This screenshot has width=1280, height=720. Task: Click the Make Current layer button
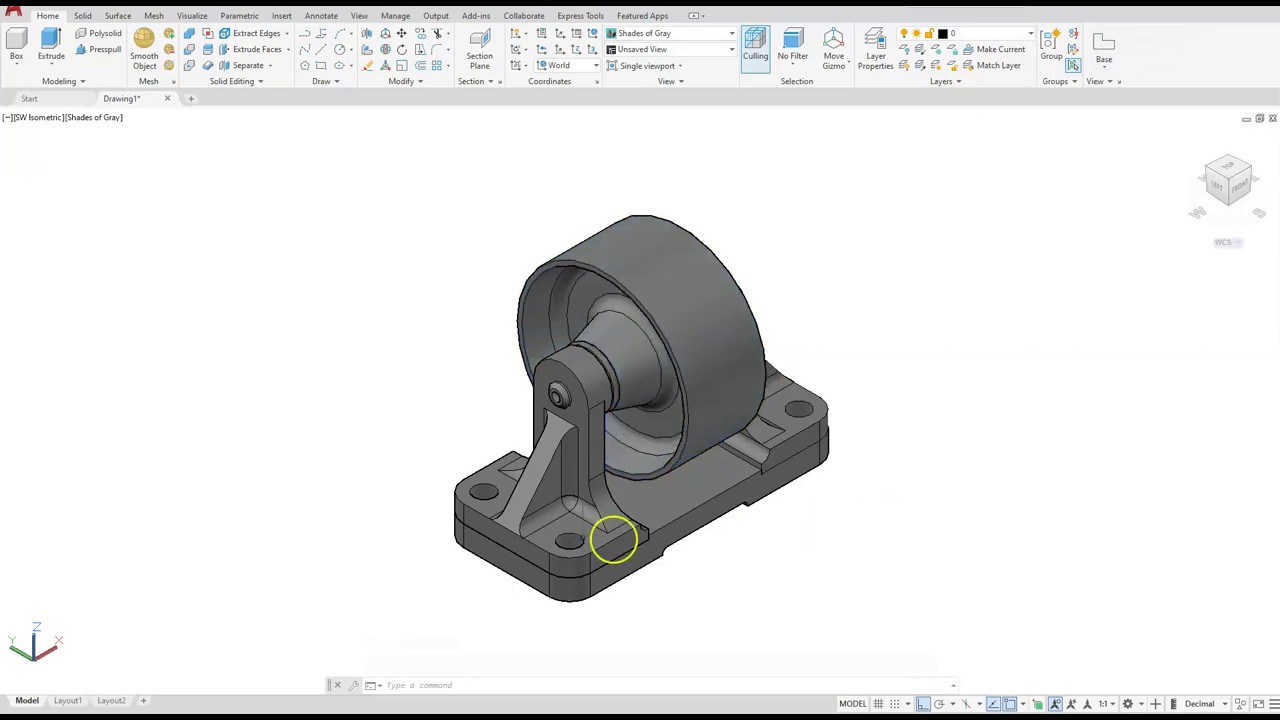[993, 49]
